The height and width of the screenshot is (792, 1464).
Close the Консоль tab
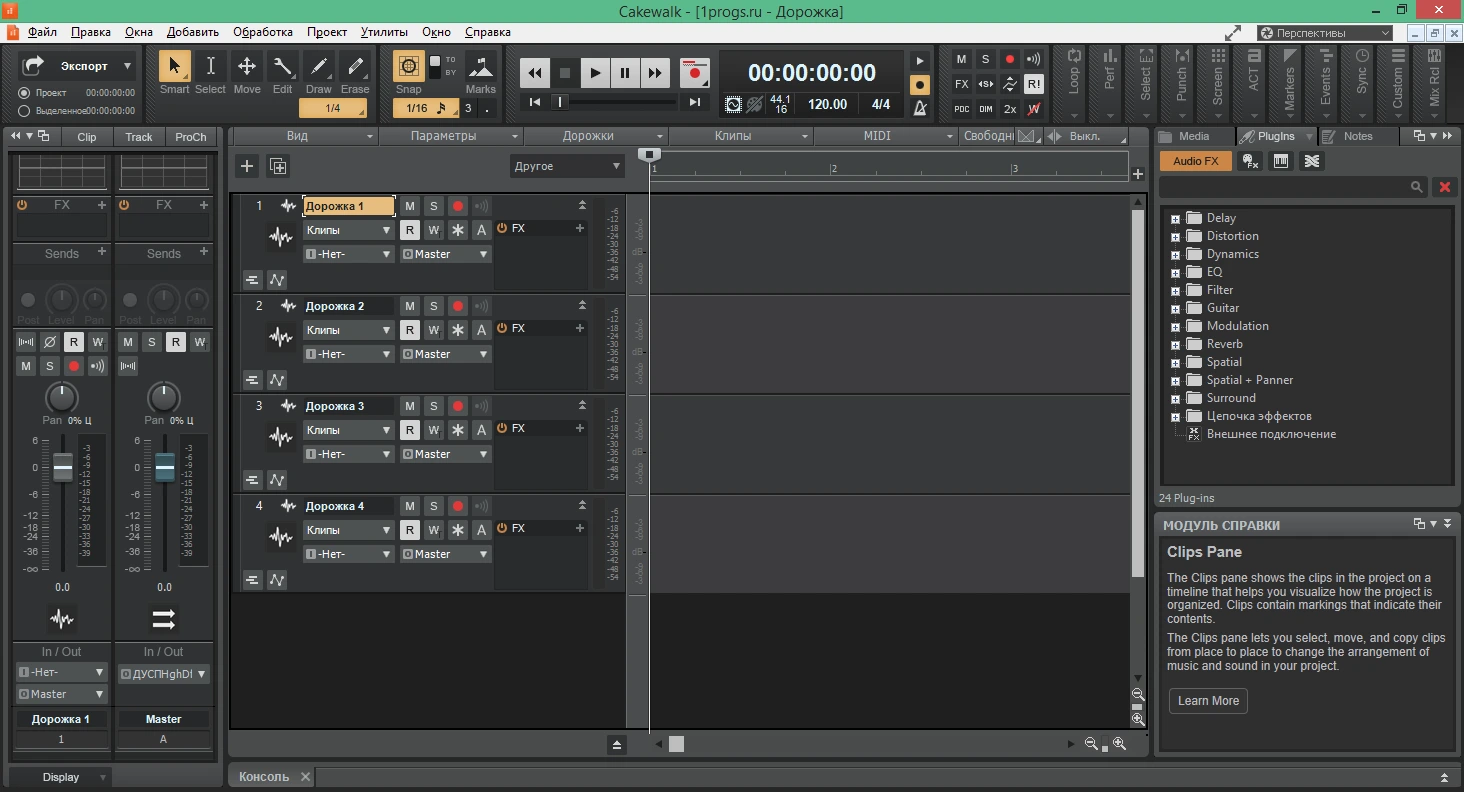(x=306, y=777)
